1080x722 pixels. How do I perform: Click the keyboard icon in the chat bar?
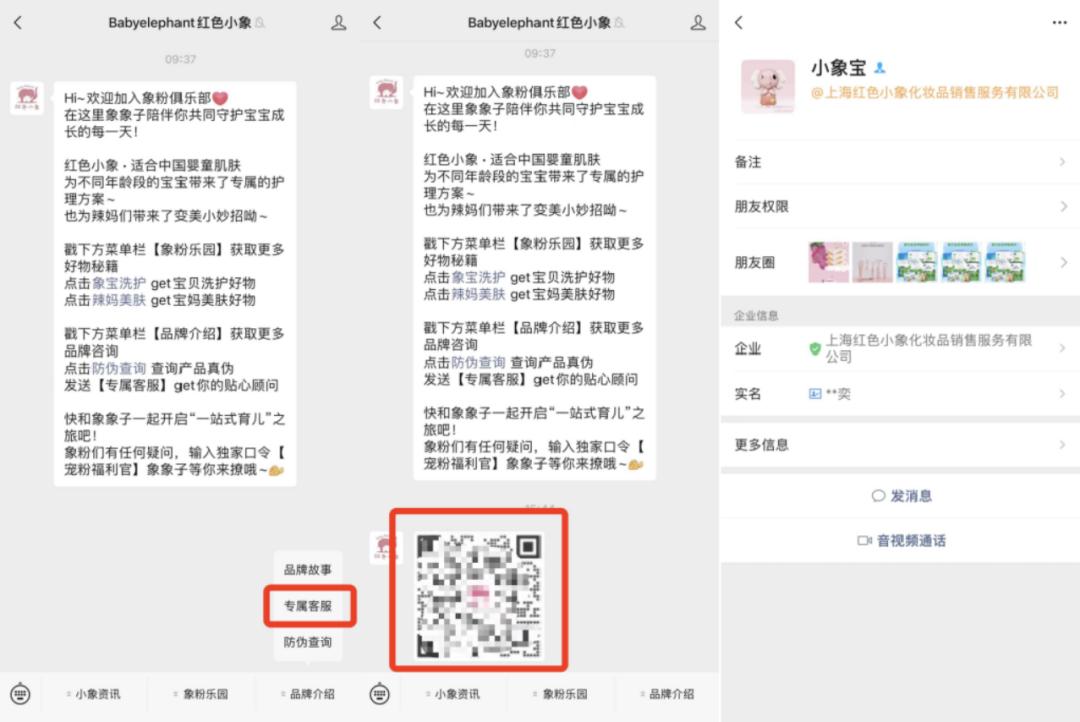(x=22, y=693)
